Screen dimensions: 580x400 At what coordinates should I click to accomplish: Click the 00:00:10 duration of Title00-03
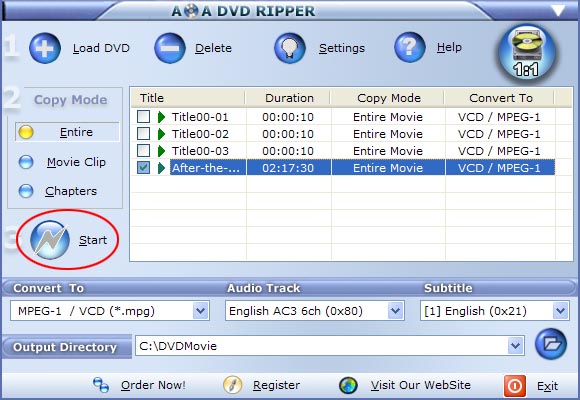coord(288,151)
